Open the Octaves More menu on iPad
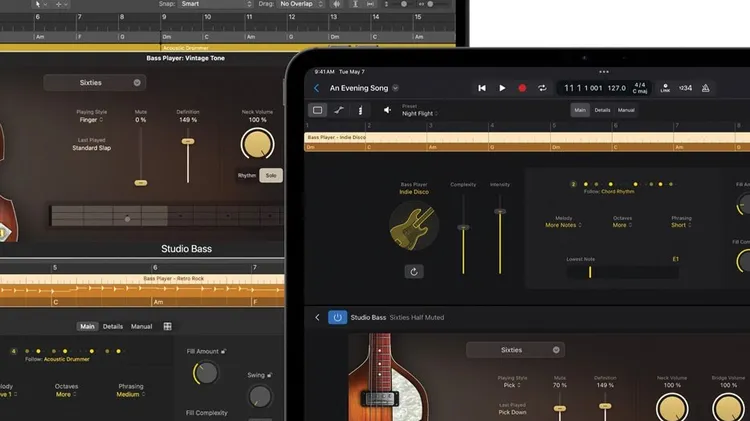The height and width of the screenshot is (421, 750). [622, 225]
